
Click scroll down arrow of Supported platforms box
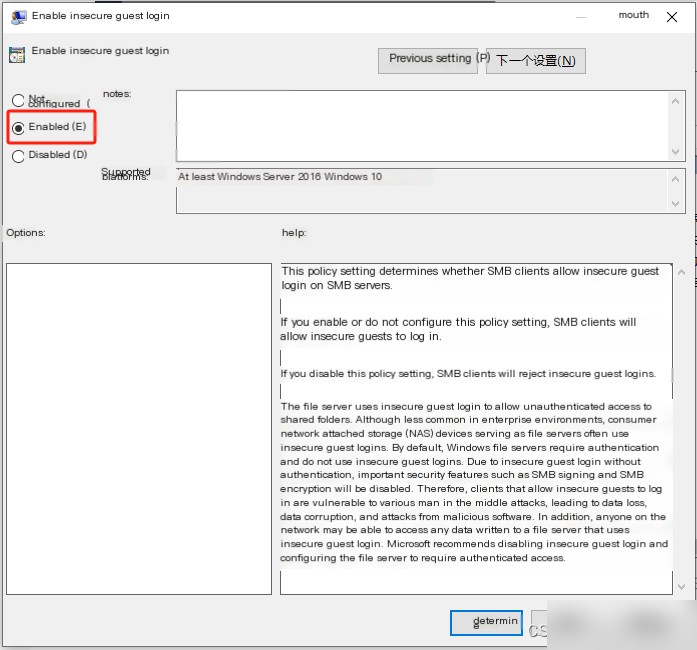(676, 204)
